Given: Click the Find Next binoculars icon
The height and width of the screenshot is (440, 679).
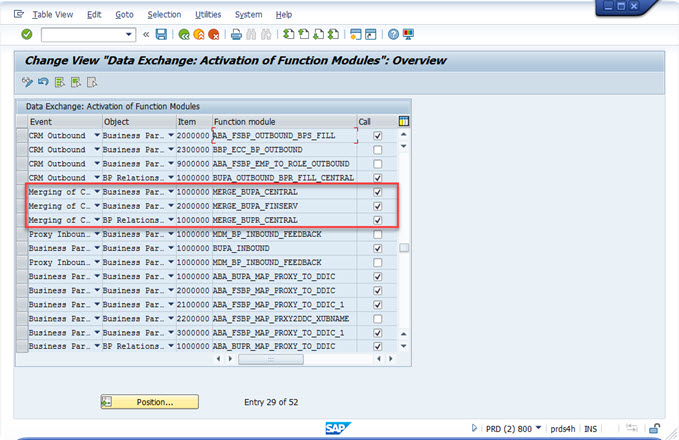Looking at the screenshot, I should click(x=266, y=34).
